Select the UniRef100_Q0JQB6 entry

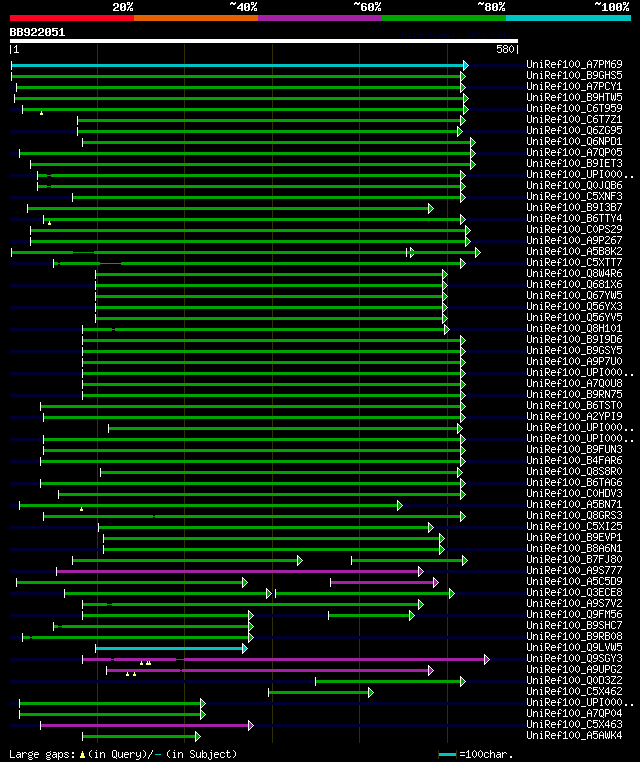click(574, 185)
